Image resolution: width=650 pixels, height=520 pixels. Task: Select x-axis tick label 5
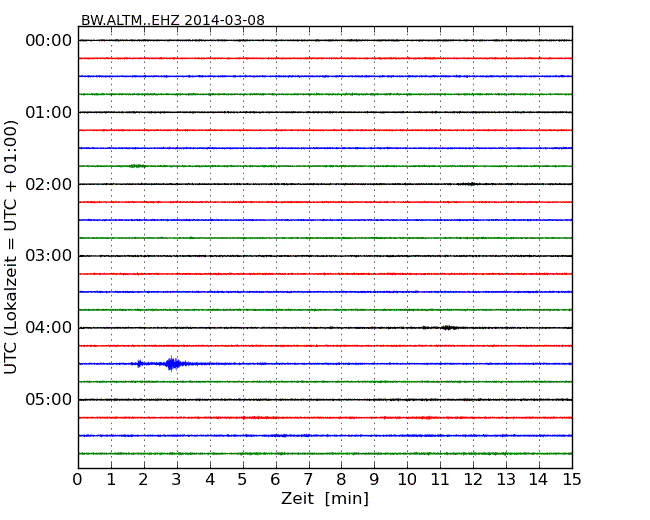pos(243,479)
